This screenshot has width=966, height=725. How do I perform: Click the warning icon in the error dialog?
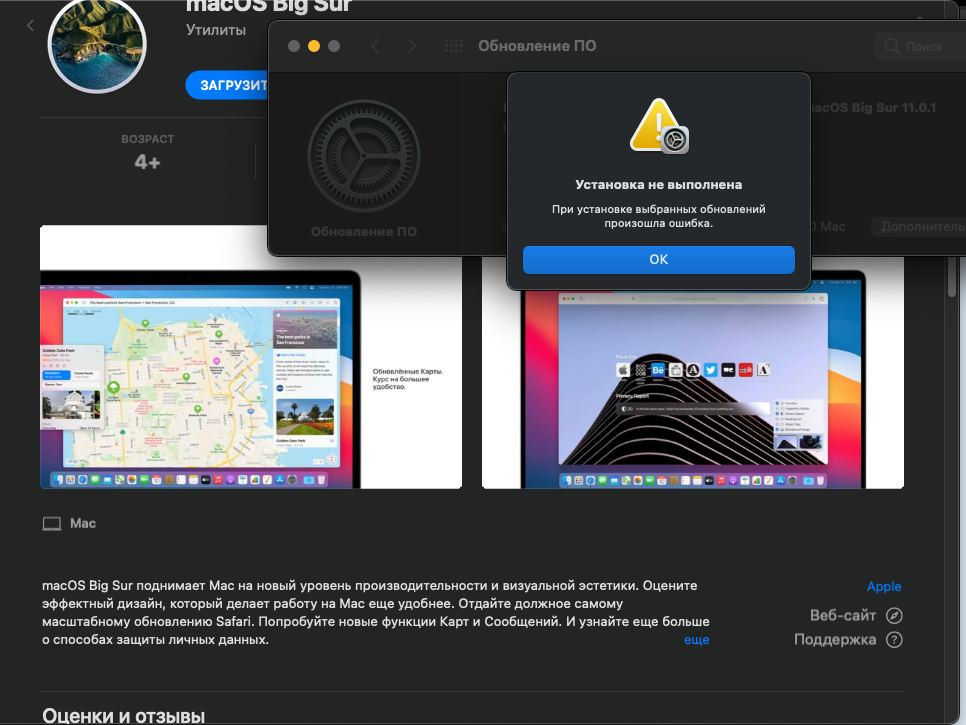659,127
